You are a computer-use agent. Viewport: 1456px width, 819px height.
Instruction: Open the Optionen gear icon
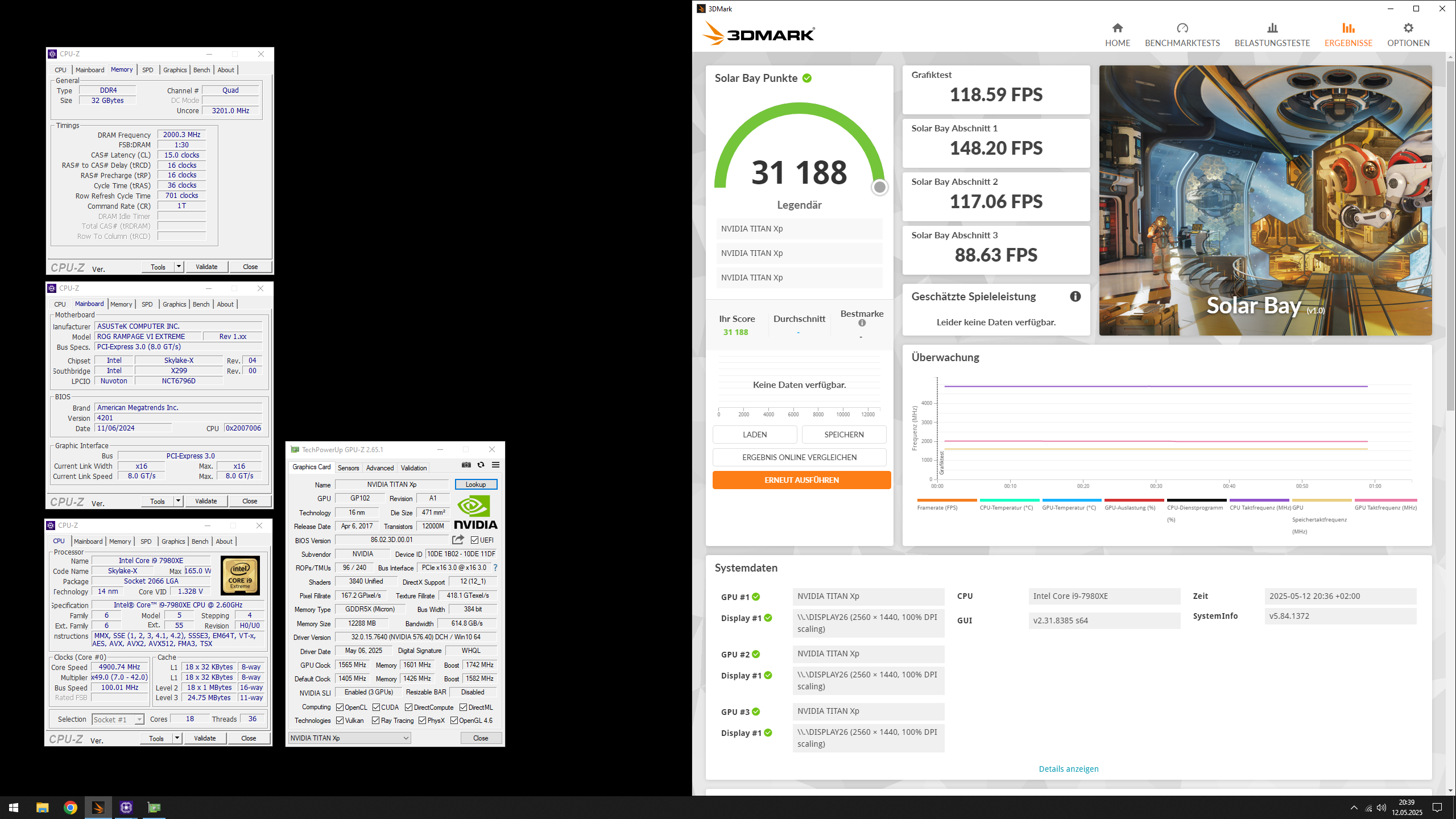1408,28
